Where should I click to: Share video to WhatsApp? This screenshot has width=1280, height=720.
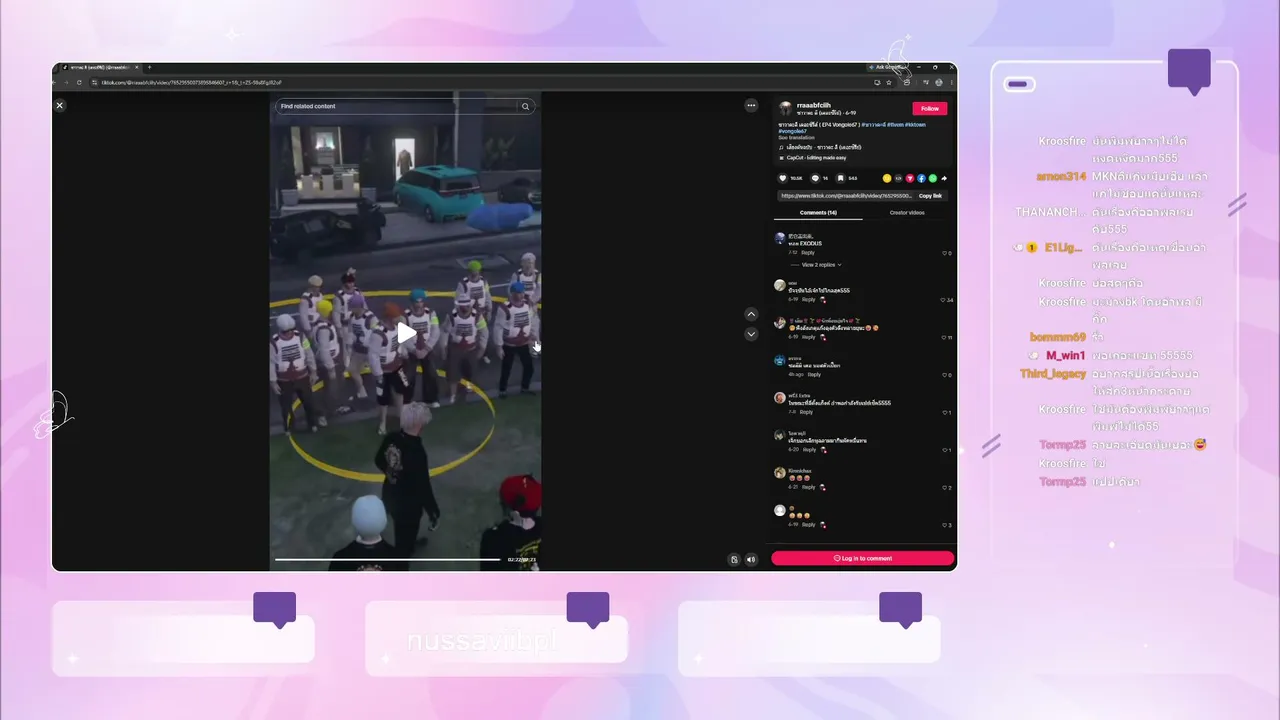coord(933,178)
